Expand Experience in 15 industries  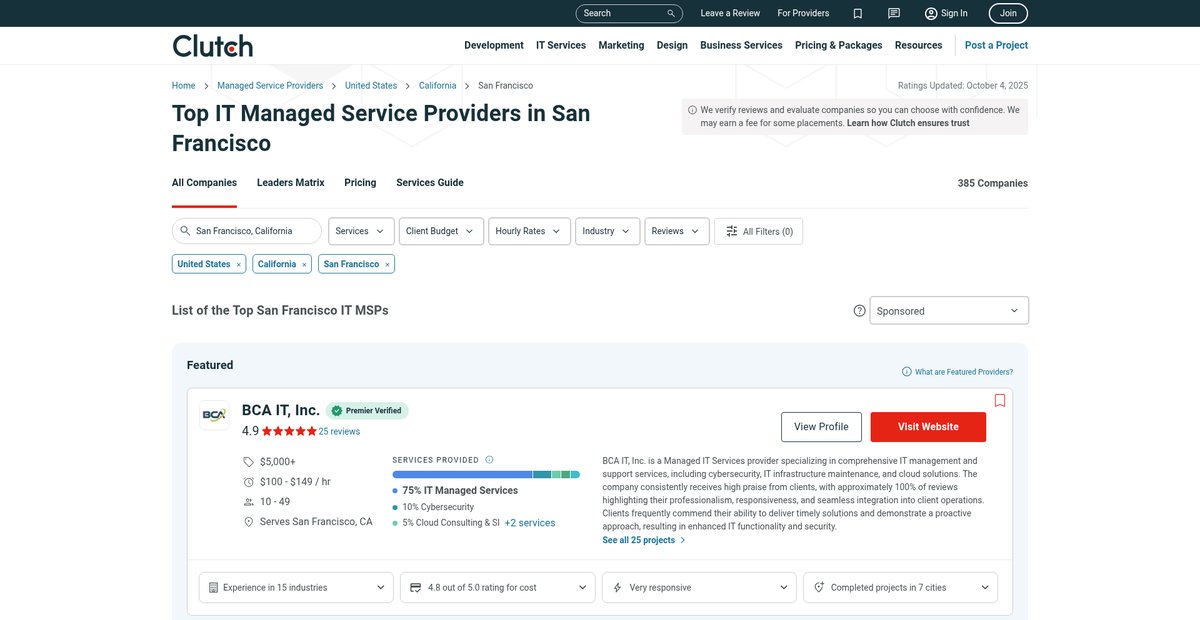pos(297,588)
